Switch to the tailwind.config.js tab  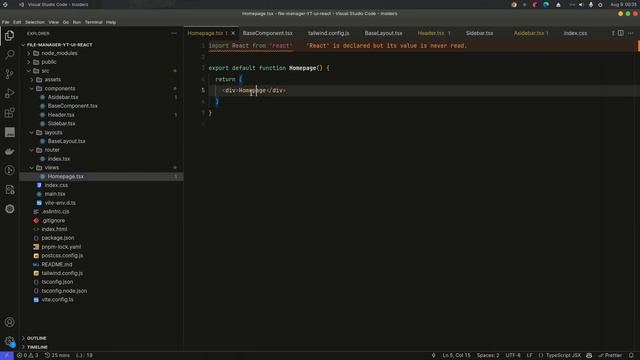point(329,33)
